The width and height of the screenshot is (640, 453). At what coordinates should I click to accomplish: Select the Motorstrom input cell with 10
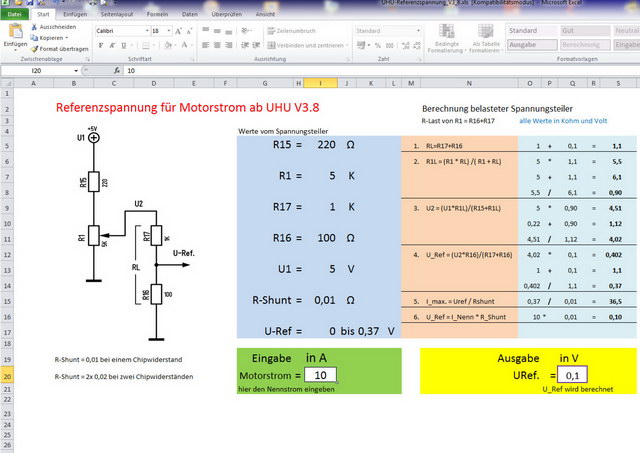(319, 375)
